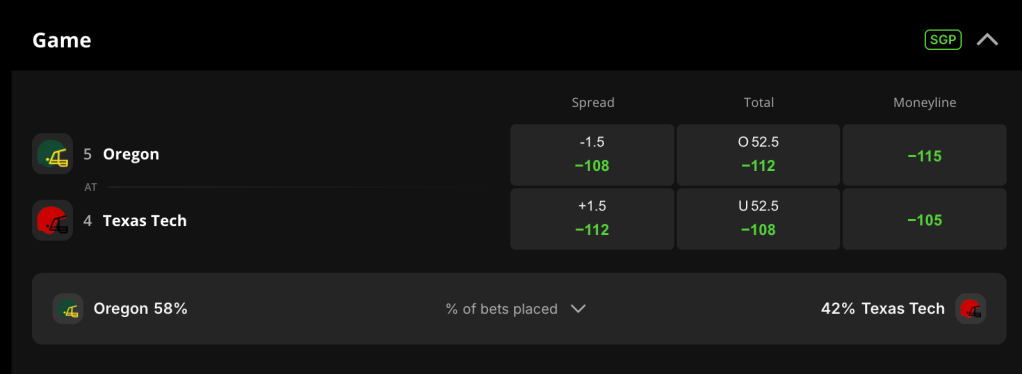Open the % of bets placed dropdown
This screenshot has height=374, width=1022.
pos(516,309)
